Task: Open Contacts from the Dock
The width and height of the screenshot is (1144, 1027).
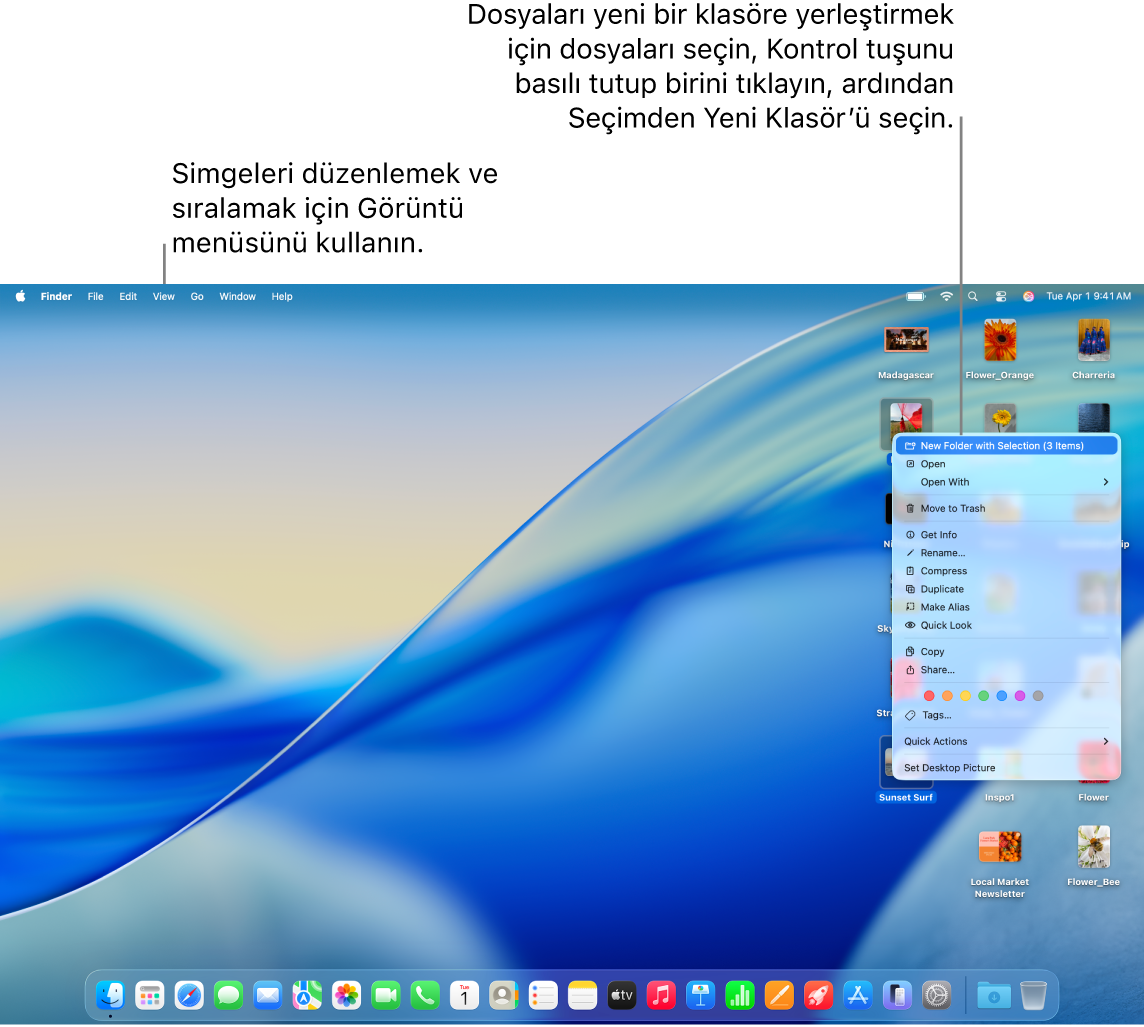Action: (x=503, y=996)
